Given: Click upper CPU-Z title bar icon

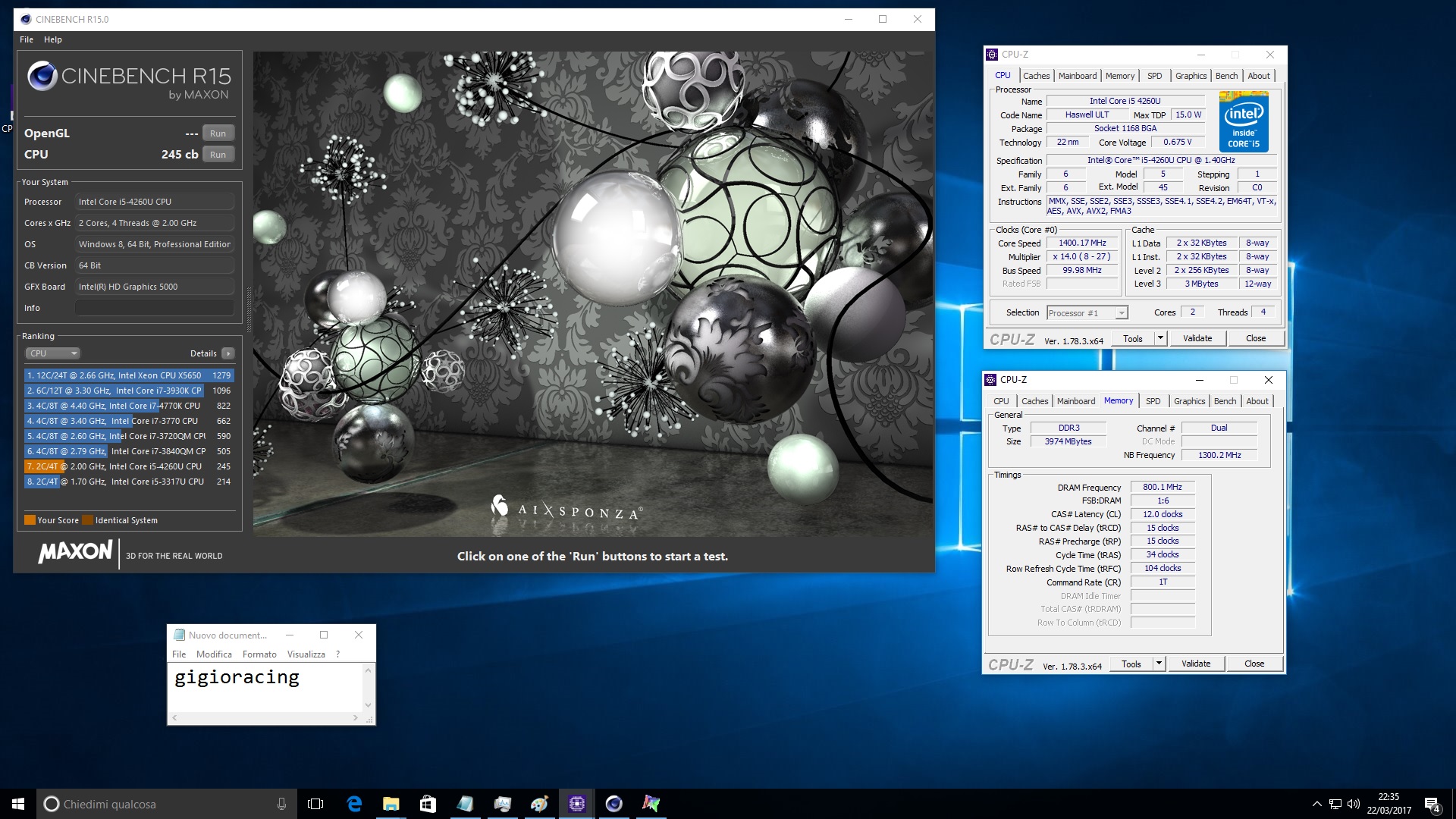Looking at the screenshot, I should 991,55.
